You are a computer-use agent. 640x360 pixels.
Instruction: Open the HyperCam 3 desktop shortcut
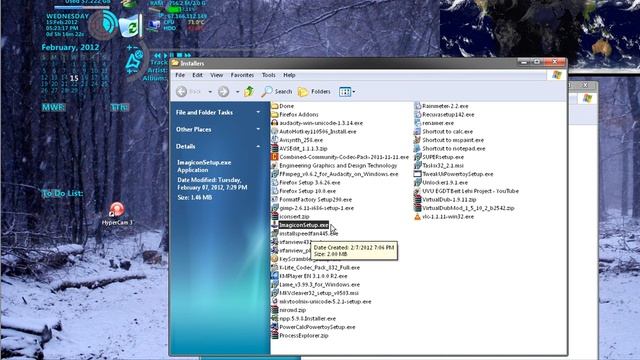point(117,213)
